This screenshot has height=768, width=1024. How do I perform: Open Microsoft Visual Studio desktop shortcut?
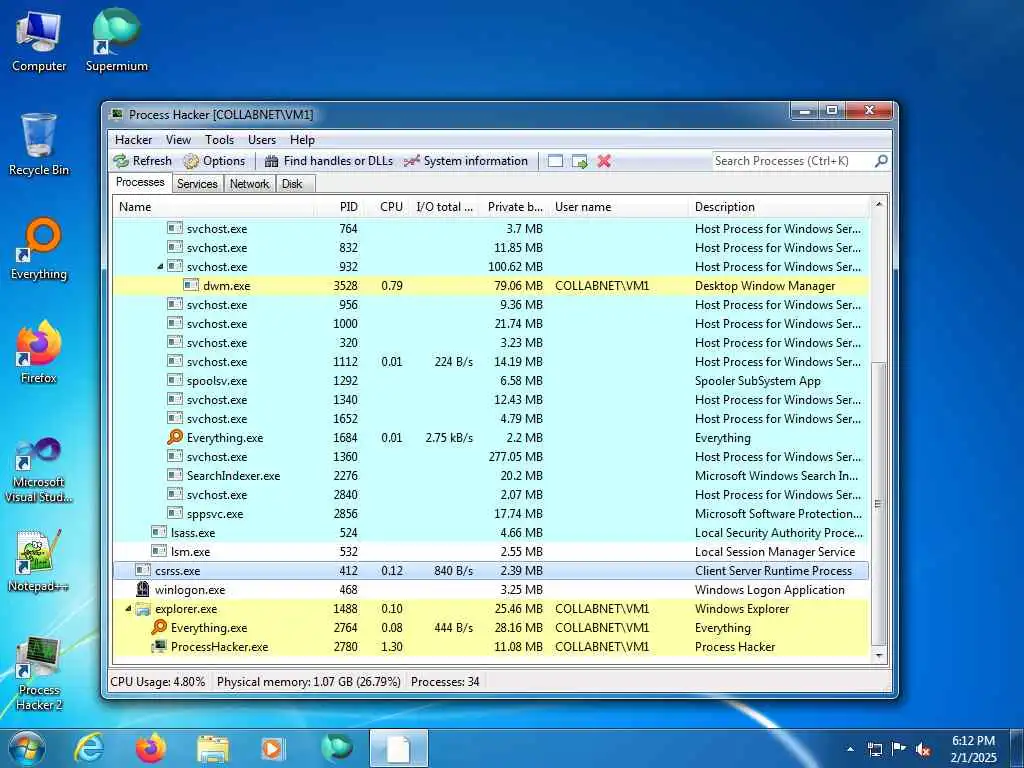[x=39, y=470]
